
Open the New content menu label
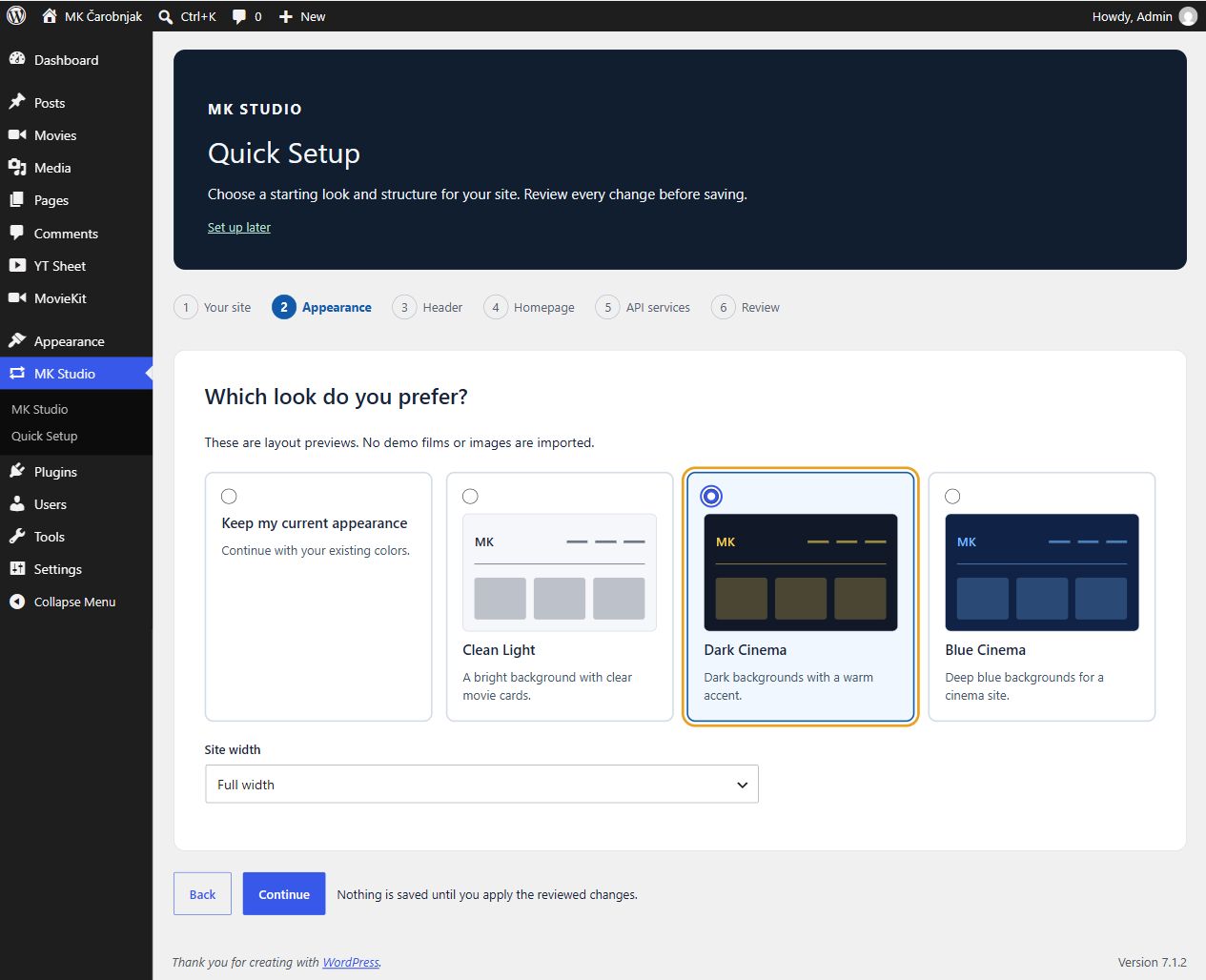tap(313, 17)
